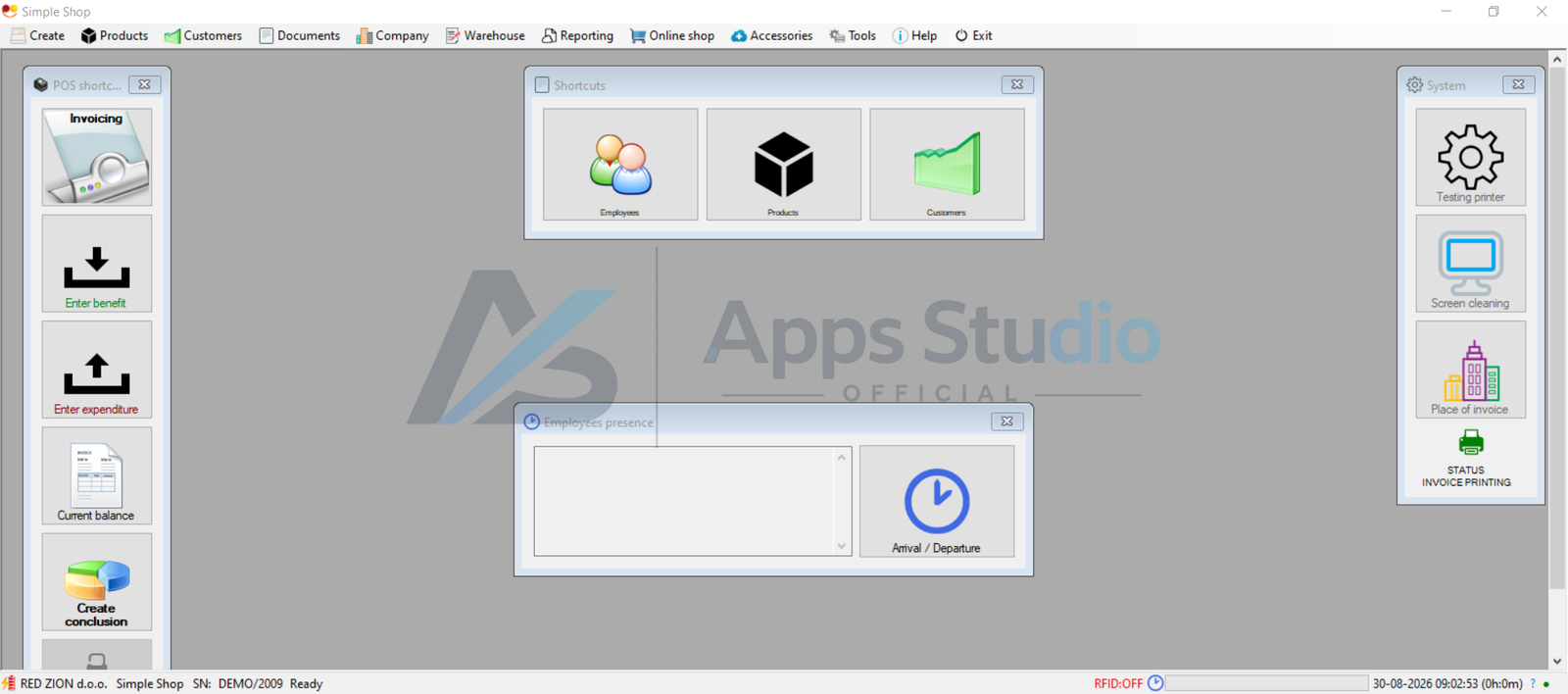Open the Customers shortcut tile
Image resolution: width=1568 pixels, height=694 pixels.
click(x=947, y=164)
